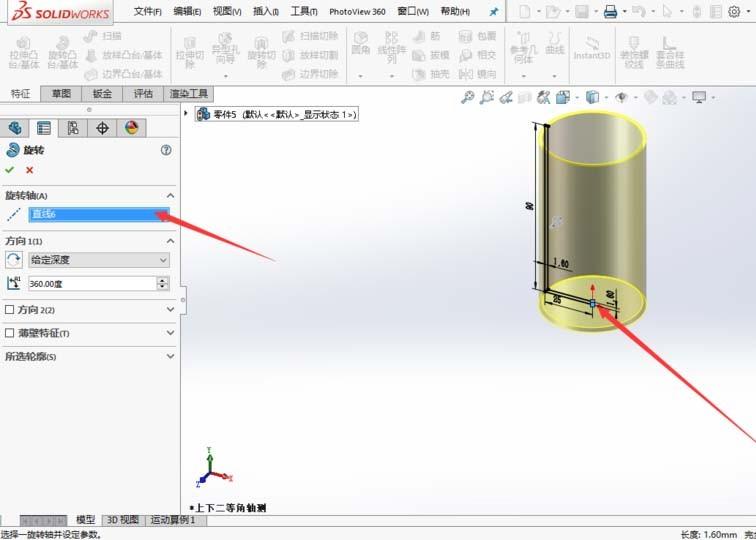Click the 360.00度 angle input field
Image resolution: width=756 pixels, height=540 pixels.
[x=92, y=284]
